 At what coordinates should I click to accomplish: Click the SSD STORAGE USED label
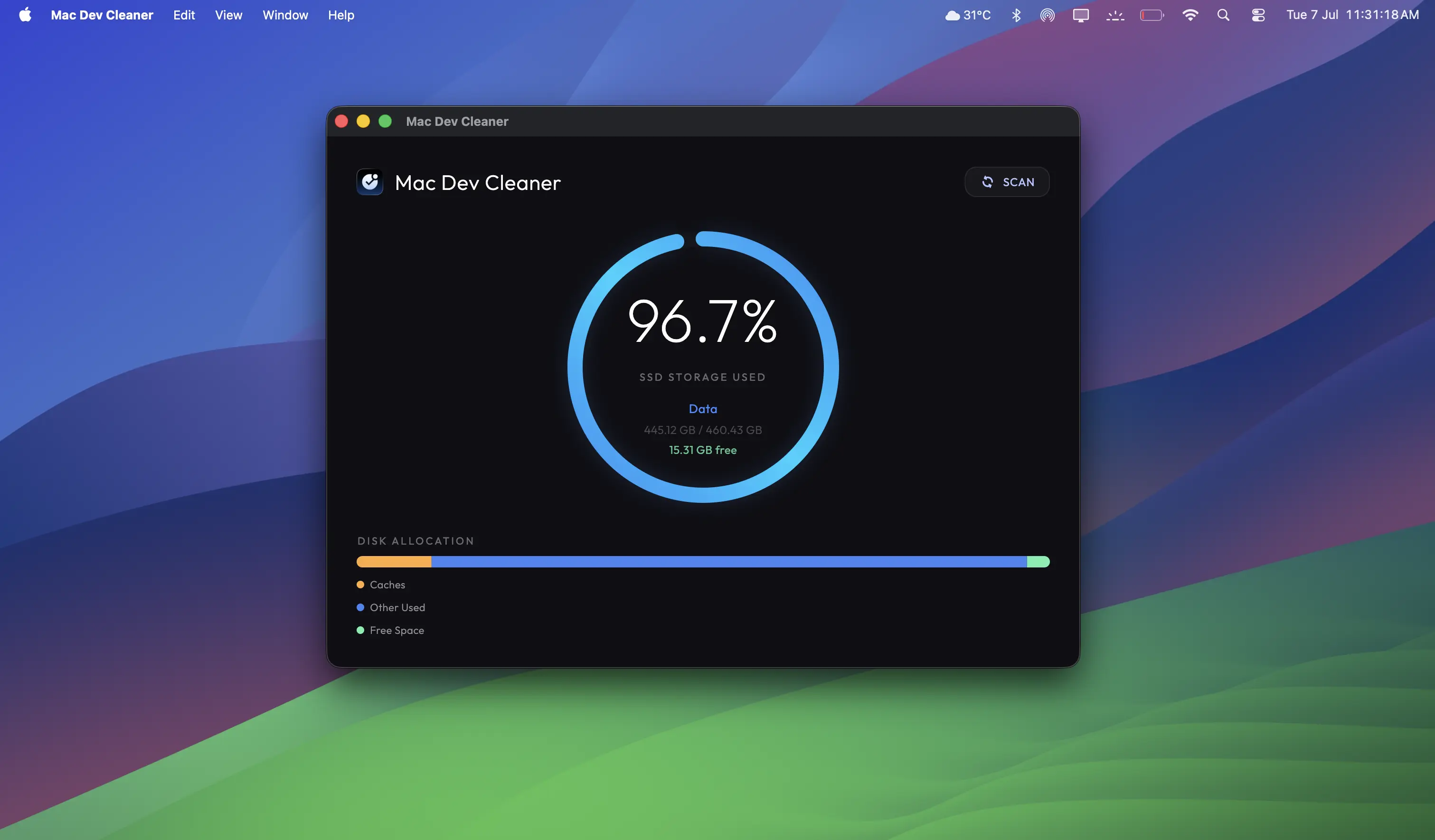tap(703, 377)
